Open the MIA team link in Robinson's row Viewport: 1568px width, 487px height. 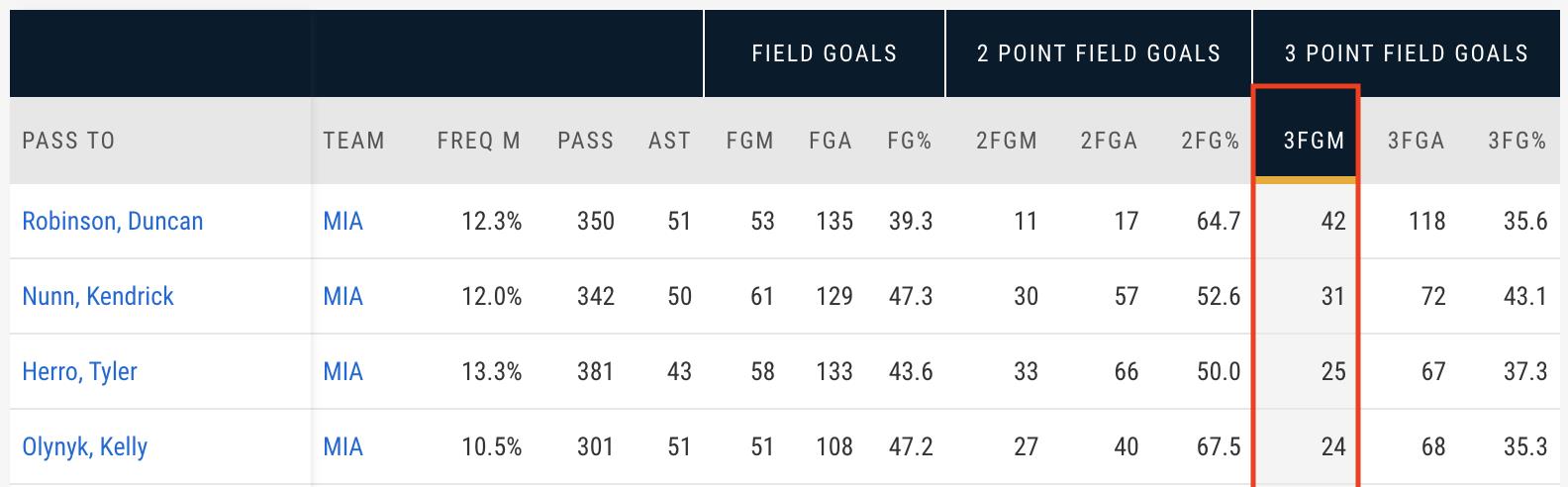(x=343, y=221)
